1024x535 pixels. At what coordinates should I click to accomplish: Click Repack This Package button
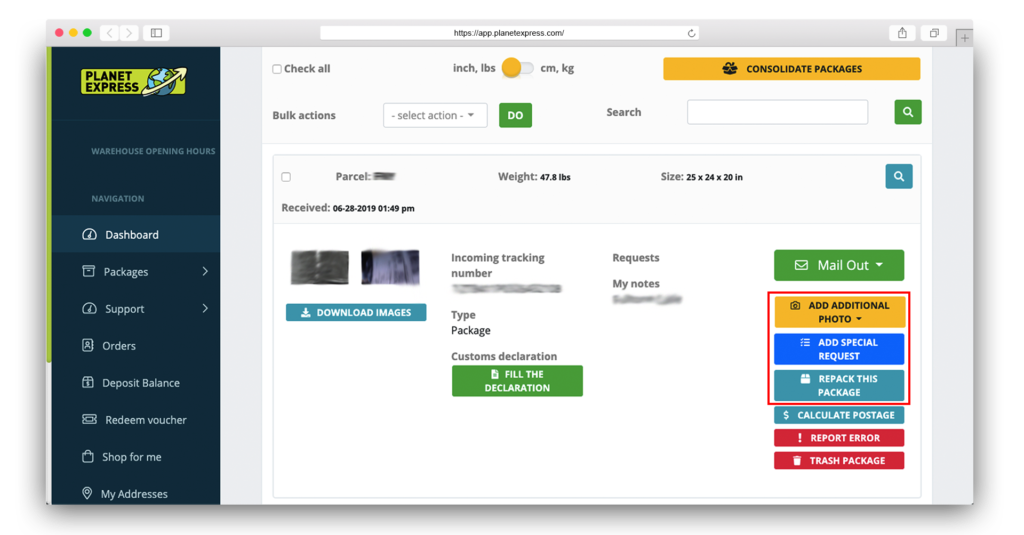(x=839, y=385)
